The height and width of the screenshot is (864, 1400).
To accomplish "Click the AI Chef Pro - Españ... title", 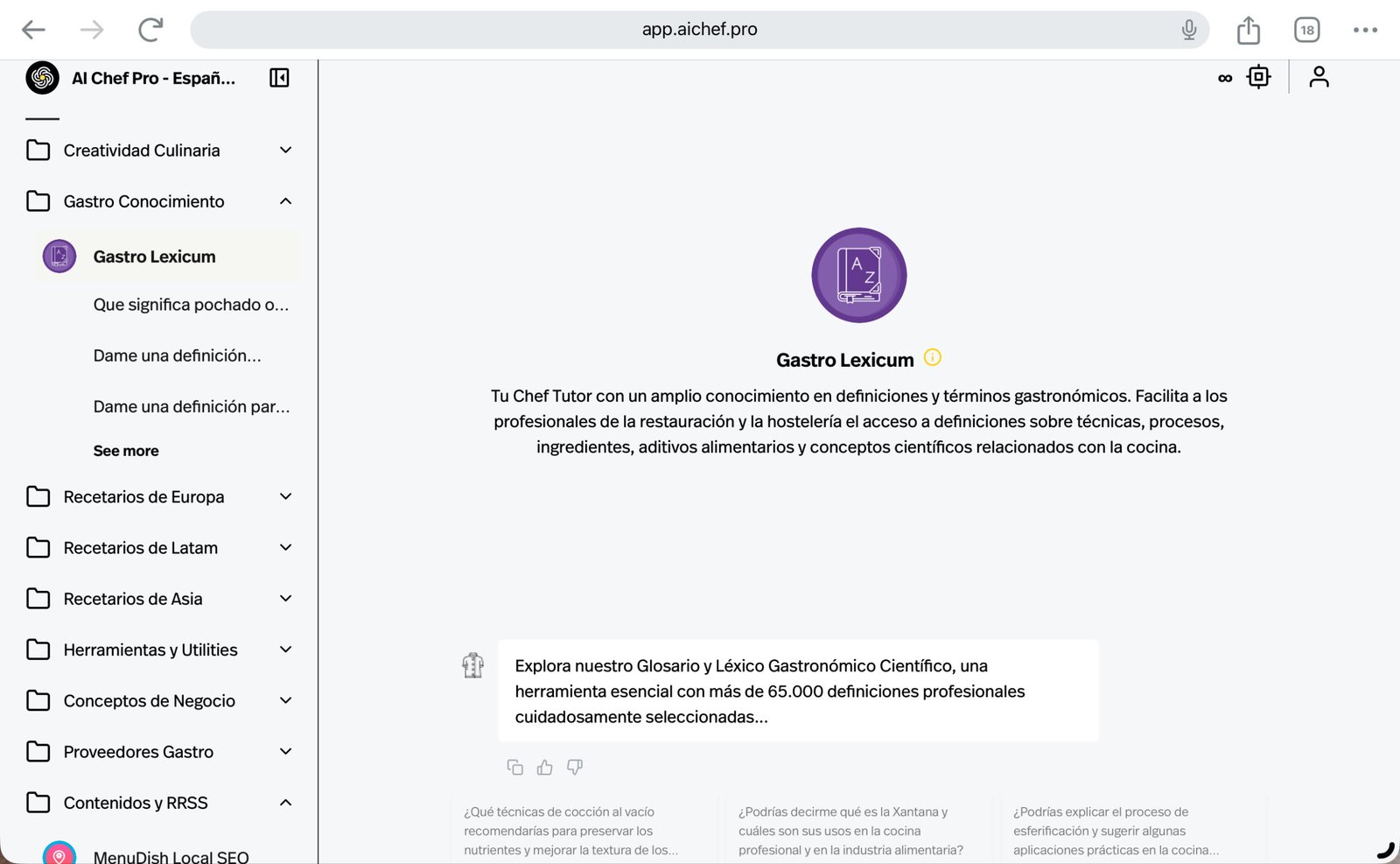I will (153, 78).
